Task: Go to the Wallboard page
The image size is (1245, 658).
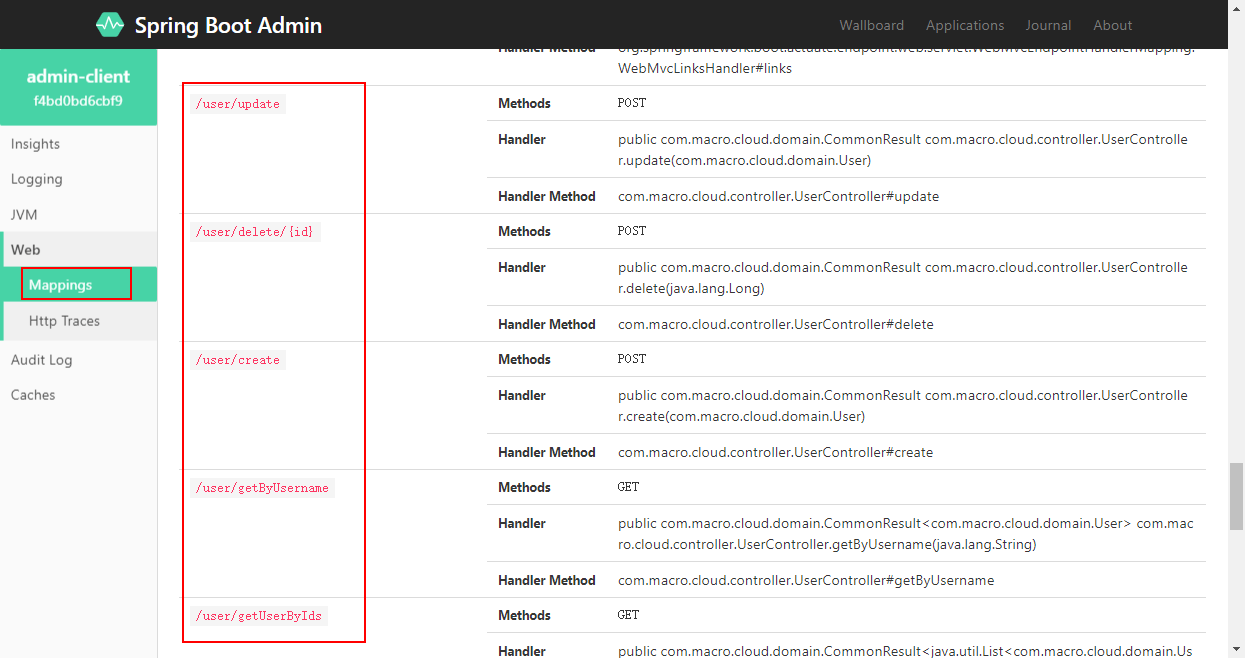Action: click(871, 25)
